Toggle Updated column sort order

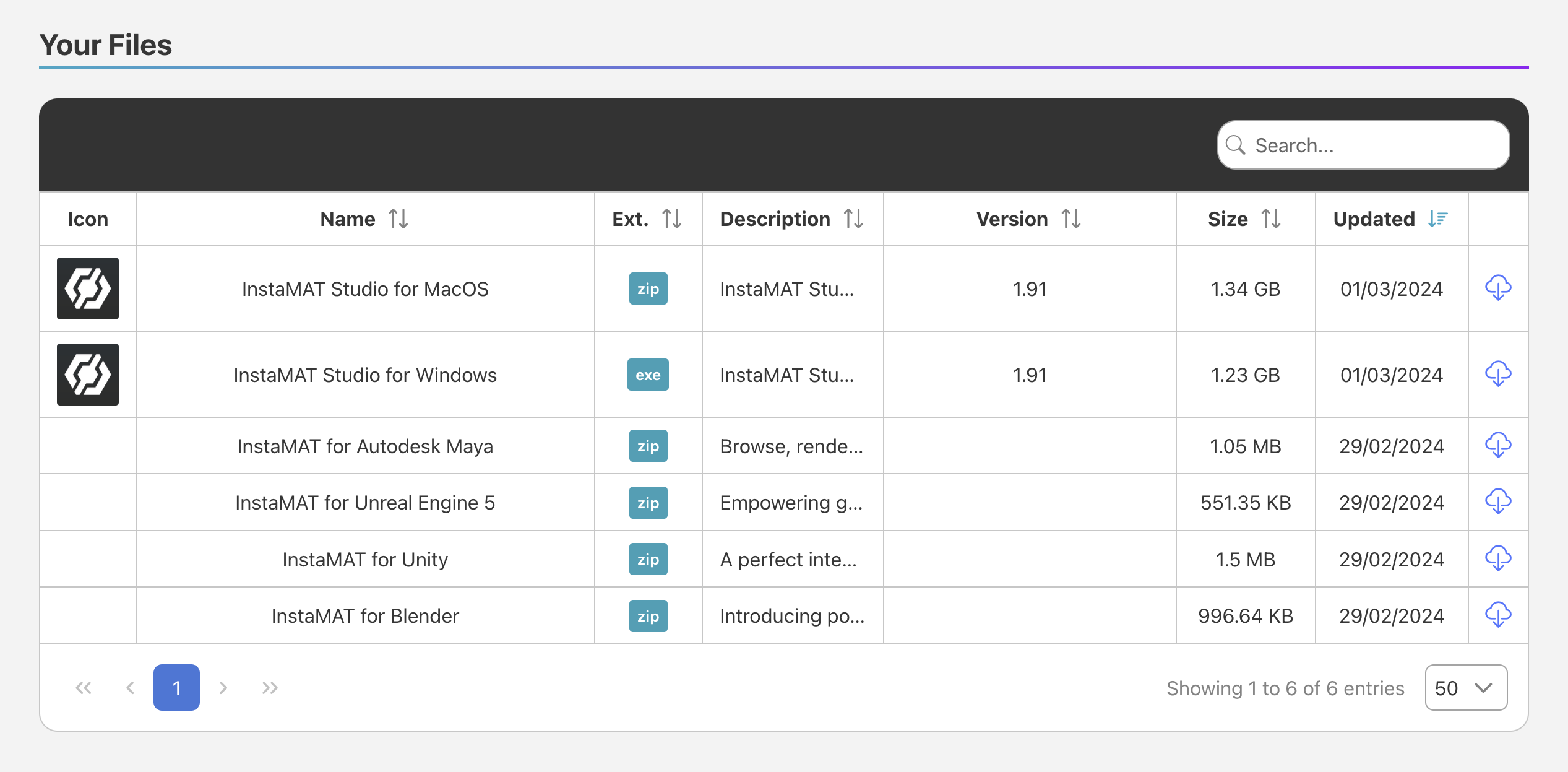click(x=1438, y=219)
